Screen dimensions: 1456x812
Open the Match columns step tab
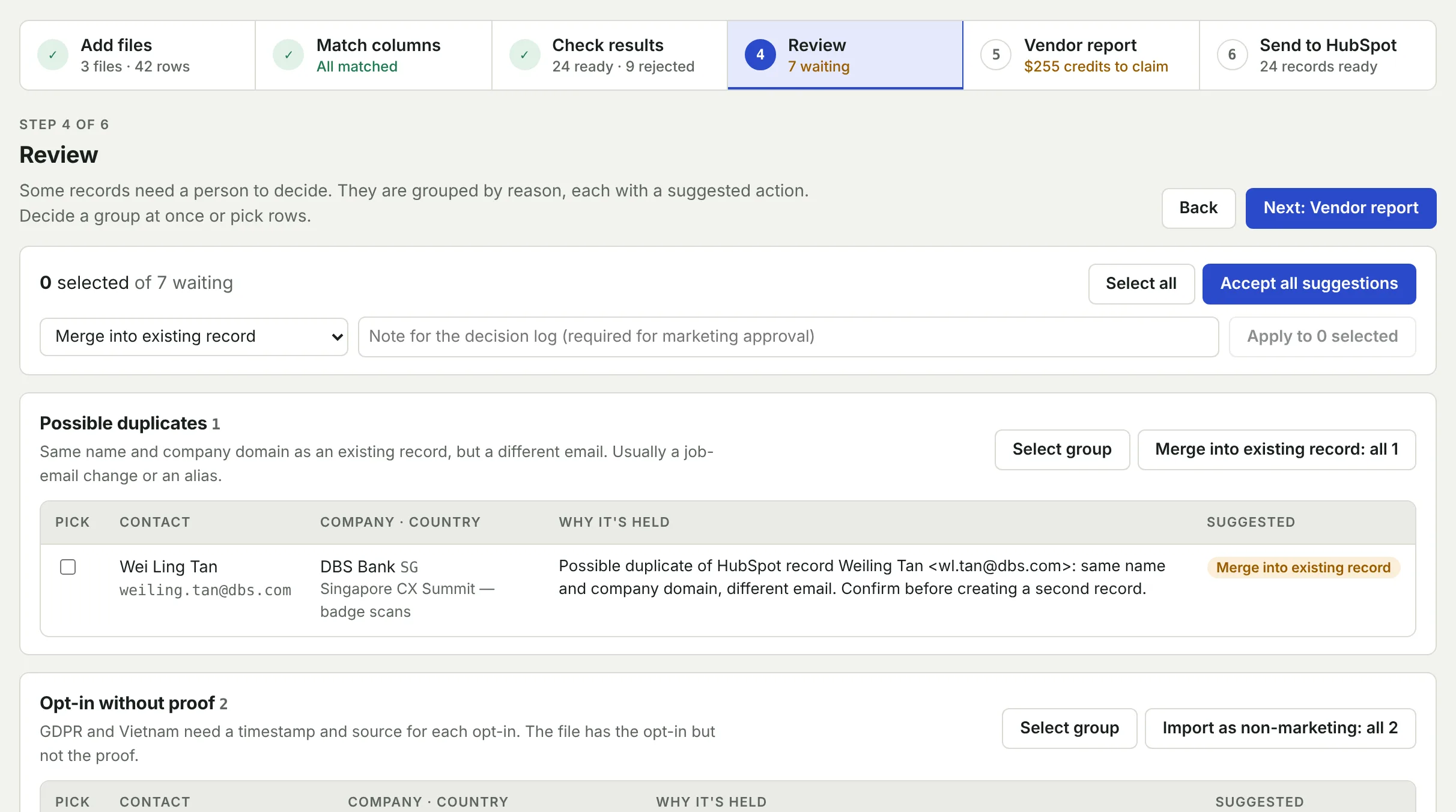(374, 55)
